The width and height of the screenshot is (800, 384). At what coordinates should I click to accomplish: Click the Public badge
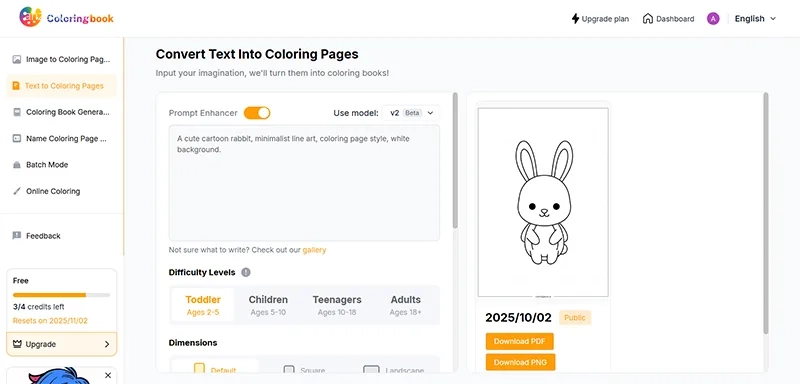point(575,318)
